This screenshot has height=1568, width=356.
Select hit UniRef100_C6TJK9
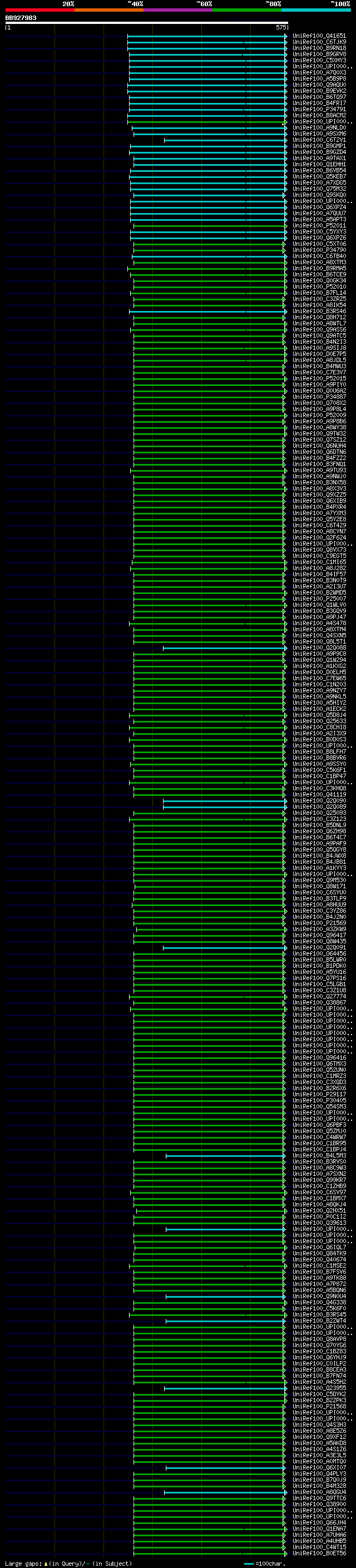pos(319,42)
